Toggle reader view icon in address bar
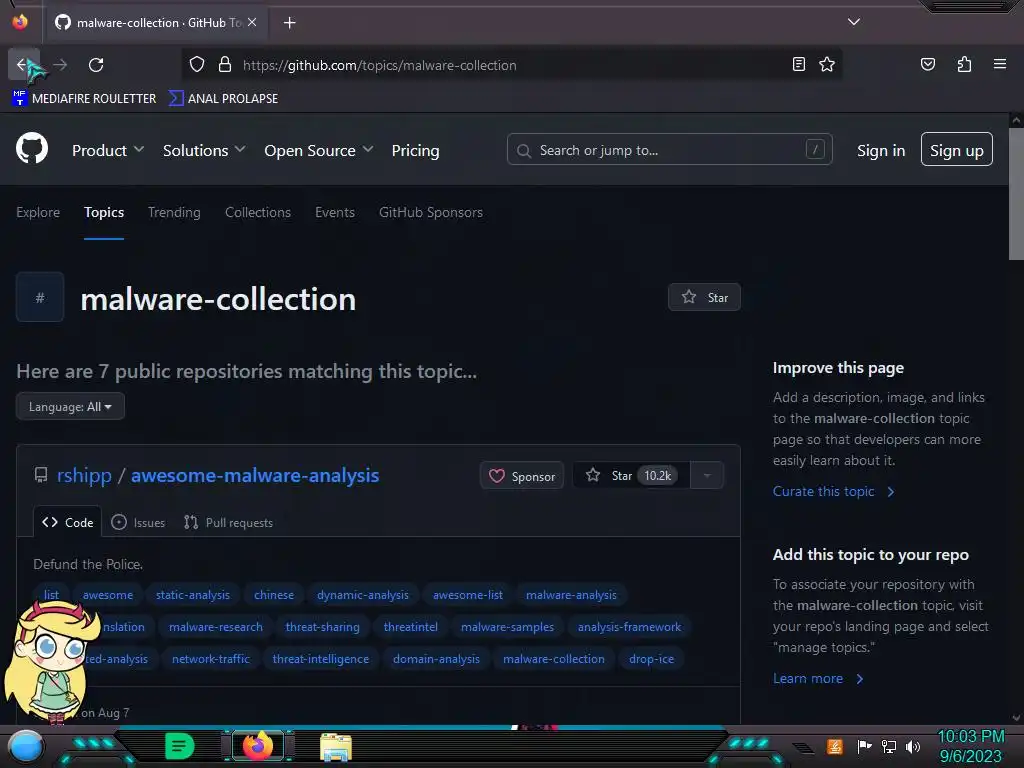Screen dimensions: 1024x768 click(x=798, y=65)
